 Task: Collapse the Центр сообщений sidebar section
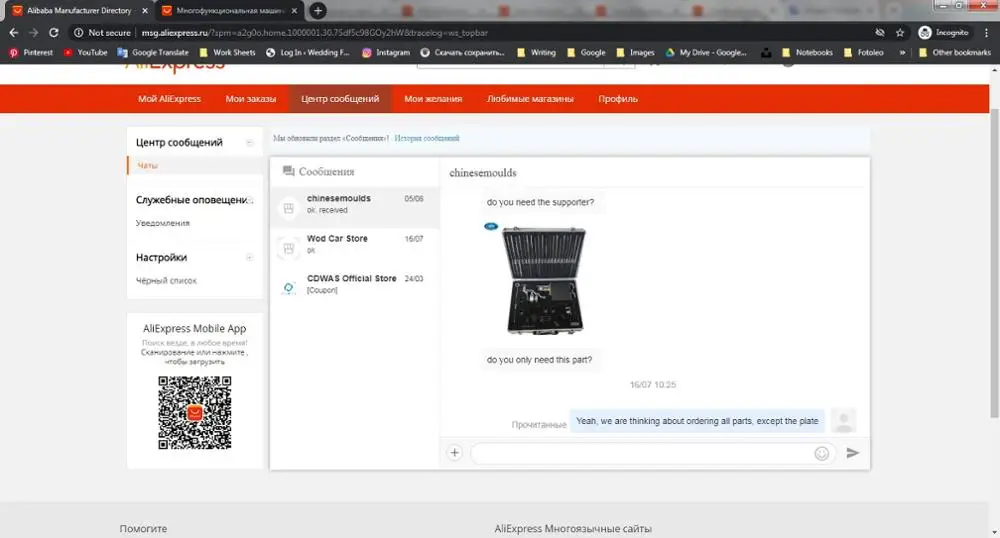[250, 143]
